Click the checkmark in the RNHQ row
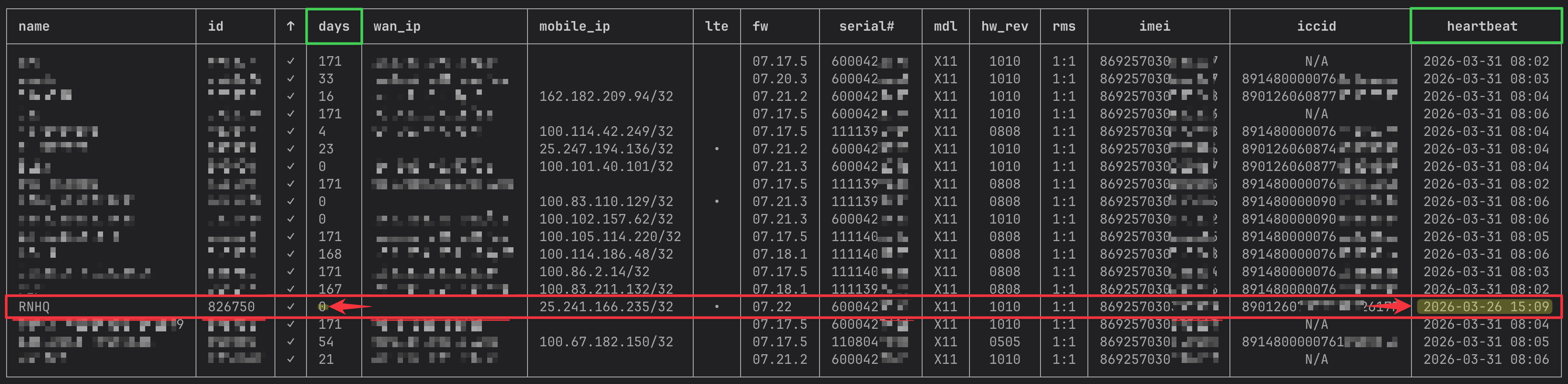1568x384 pixels. point(290,307)
